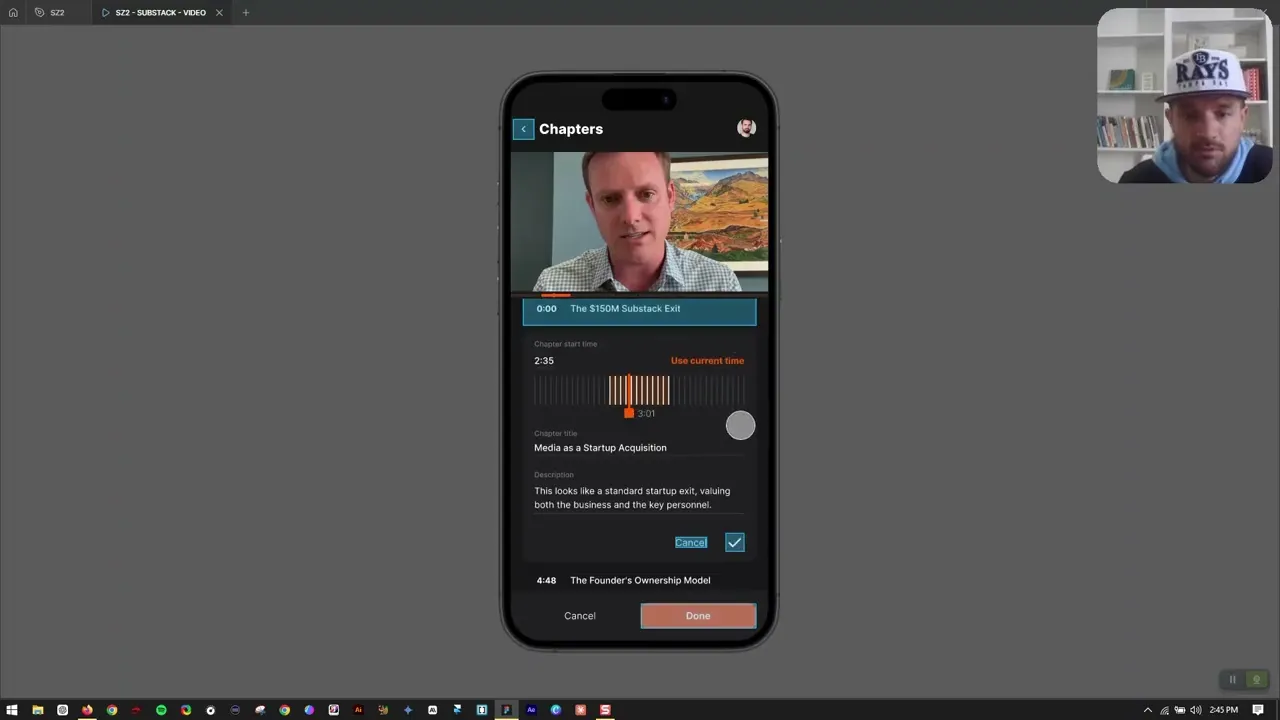Open the Framer icon in the taskbar
The height and width of the screenshot is (720, 1280).
(x=457, y=710)
